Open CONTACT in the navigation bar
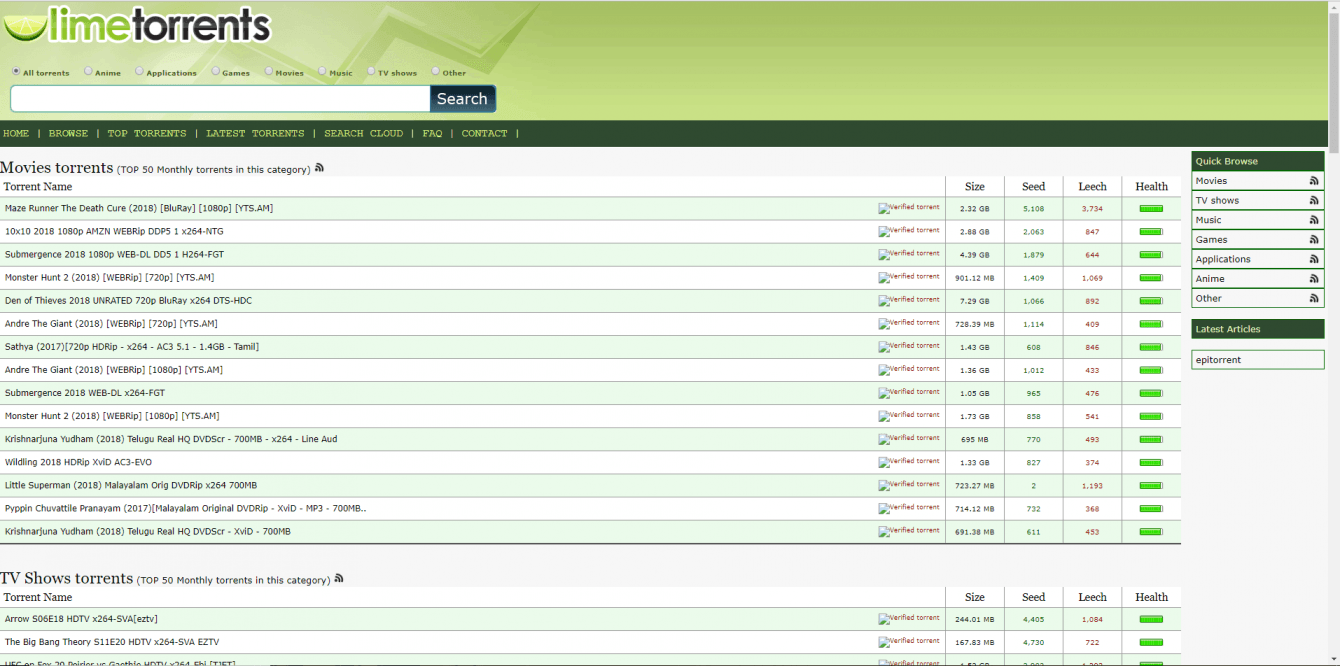Screen dimensions: 1340x666 click(484, 133)
